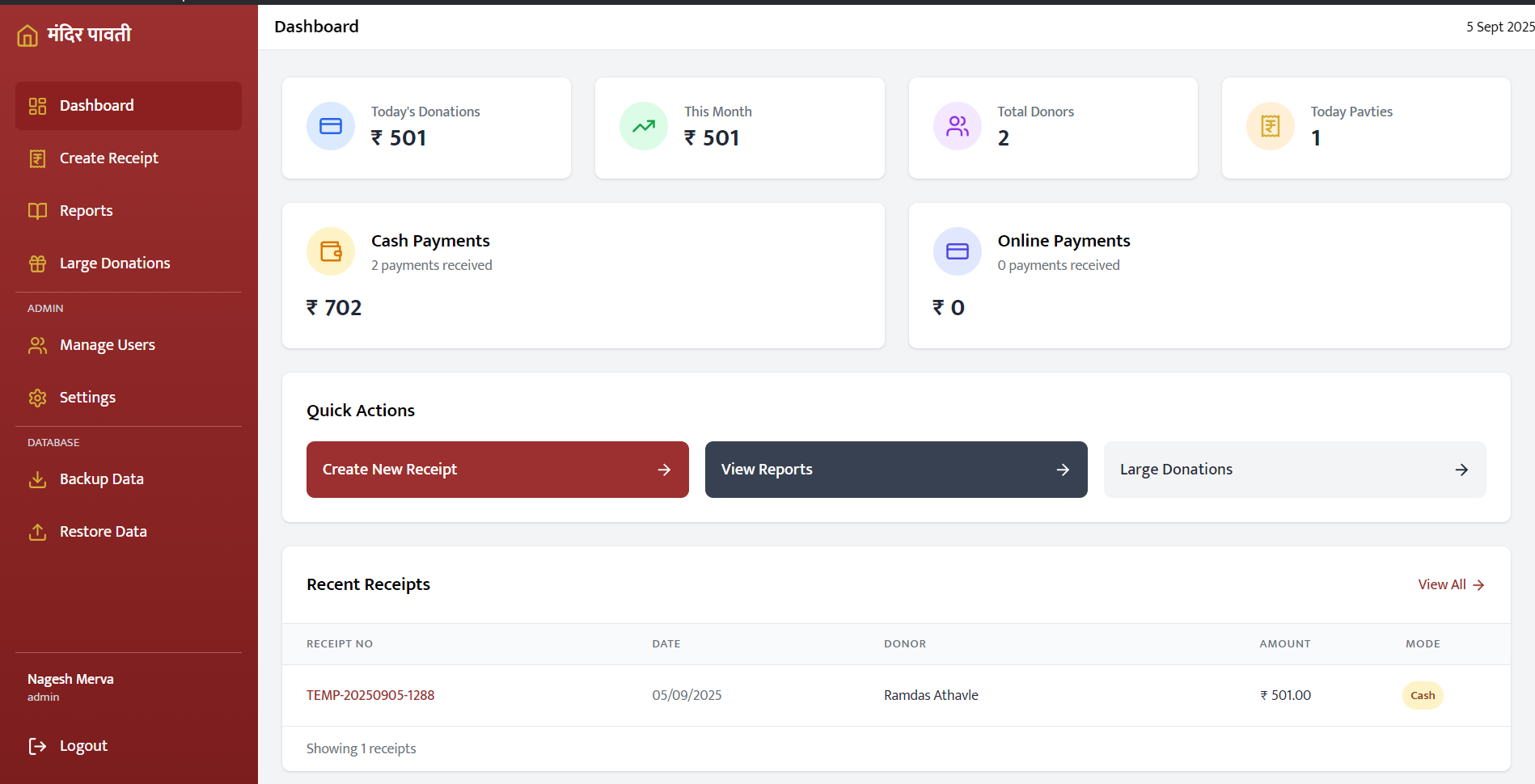Select Backup Data under Database
This screenshot has height=784, width=1535.
101,479
